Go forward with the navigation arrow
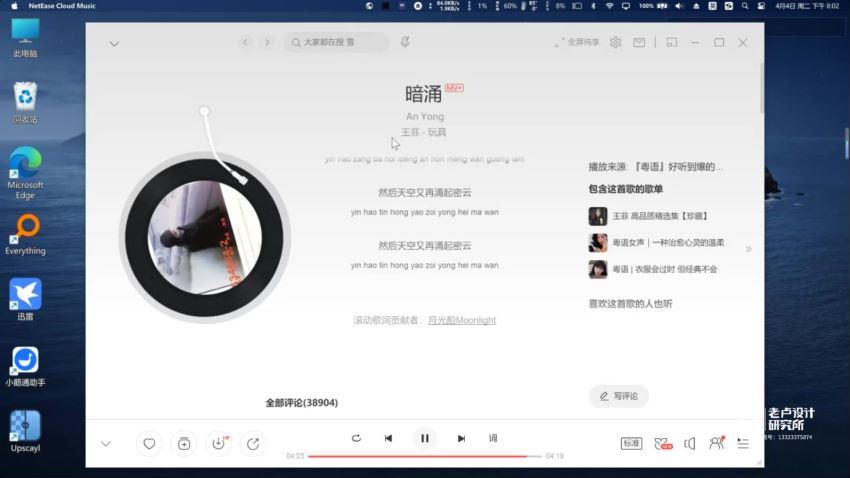 click(x=267, y=42)
